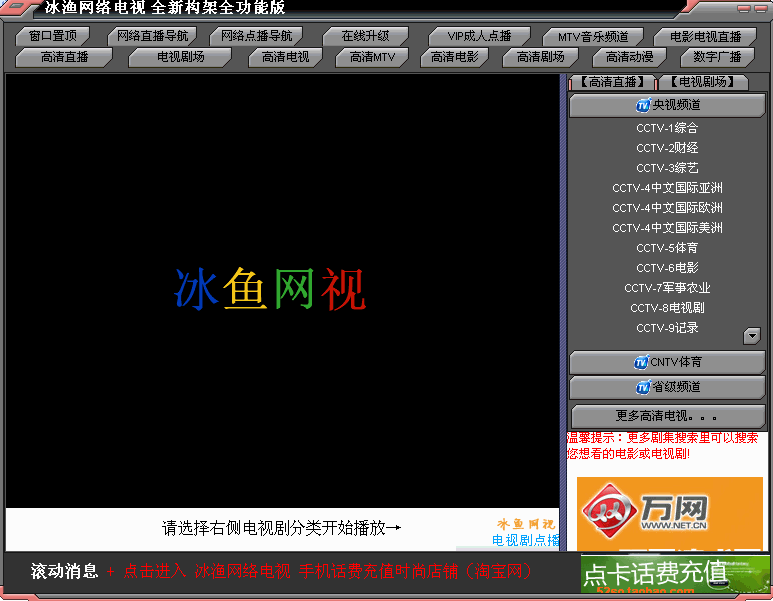773x601 pixels.
Task: Click the 窗口置顶 button
Action: [53, 36]
